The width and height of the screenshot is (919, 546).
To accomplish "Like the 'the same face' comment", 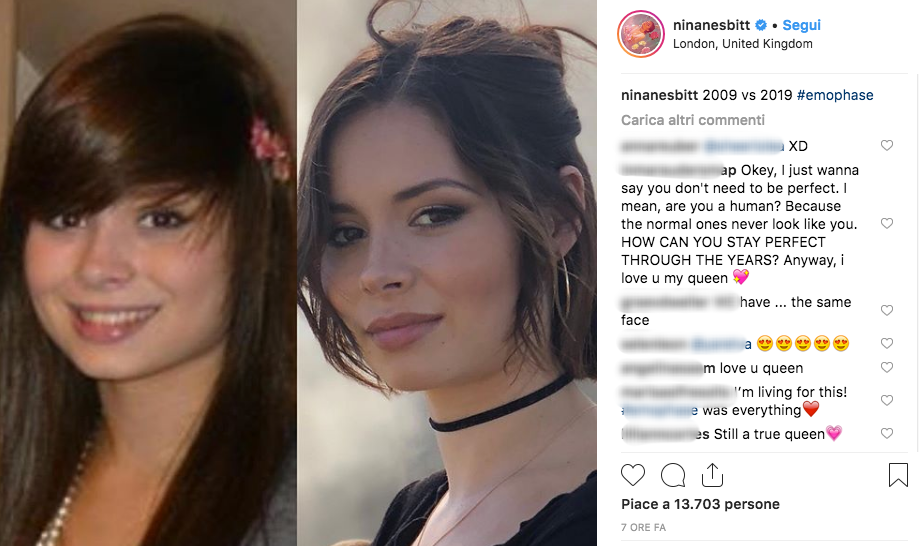I will 887,310.
